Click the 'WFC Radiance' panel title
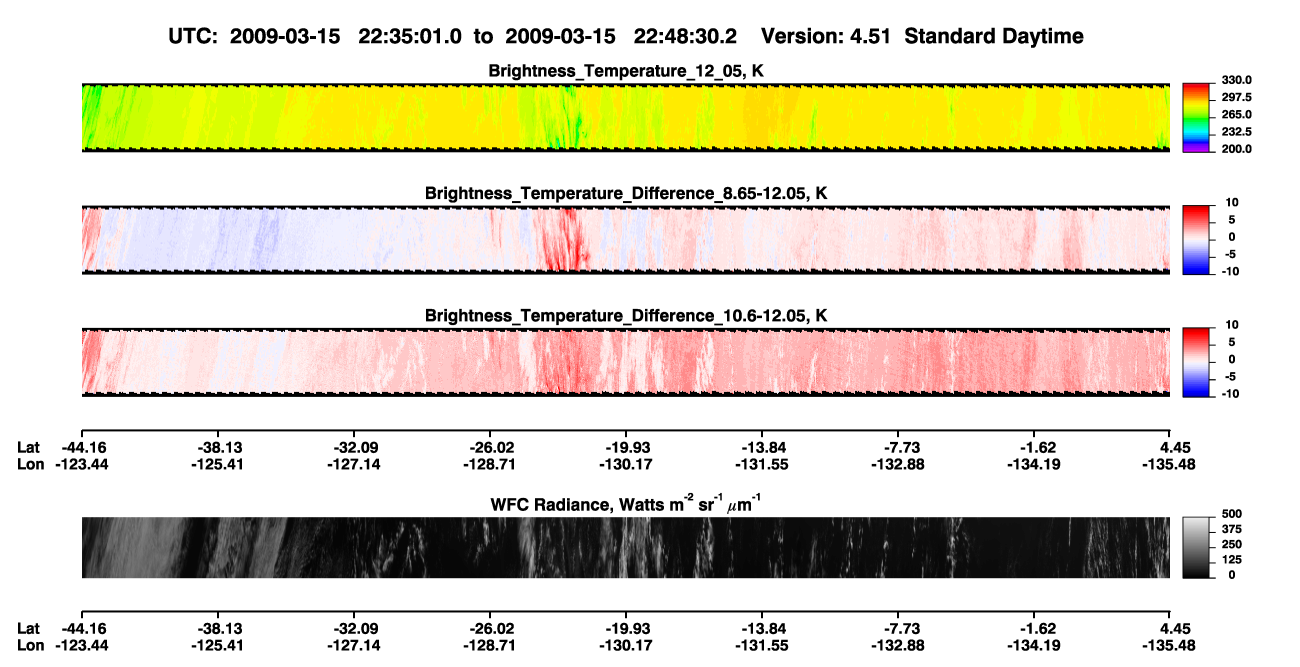Screen dimensions: 1300x667 click(x=626, y=503)
